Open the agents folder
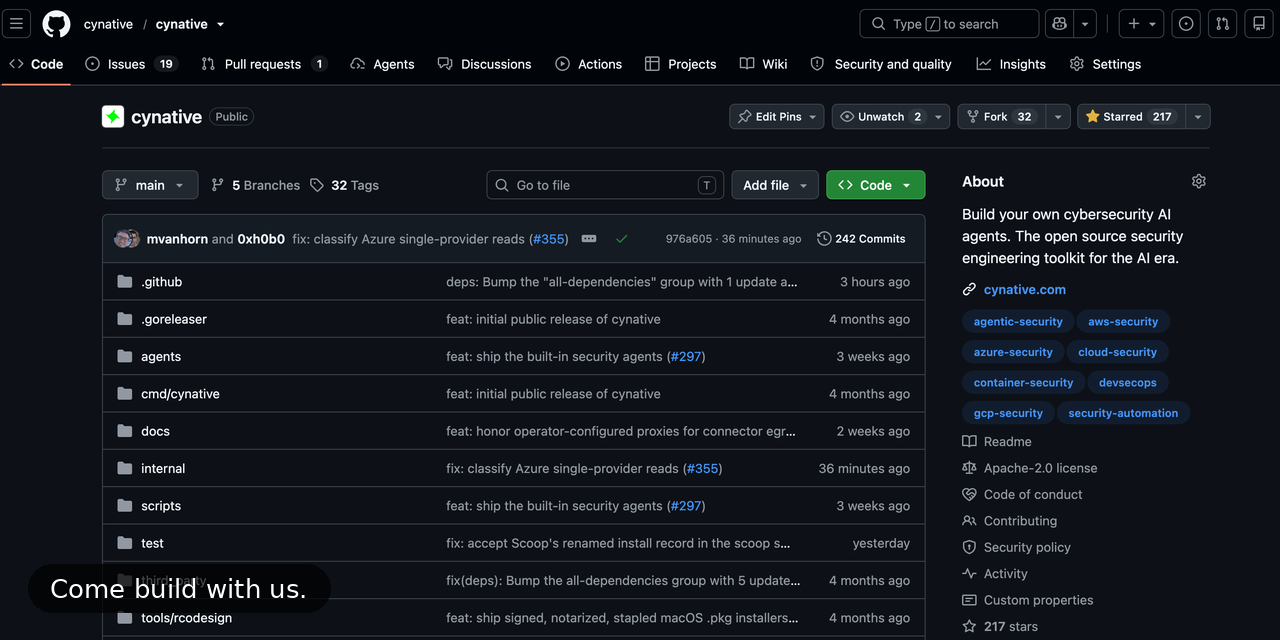 click(161, 357)
